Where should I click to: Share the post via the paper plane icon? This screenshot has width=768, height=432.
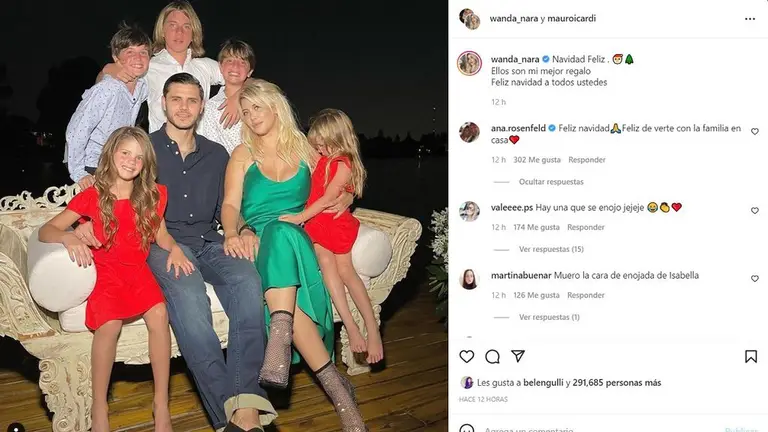pos(518,356)
